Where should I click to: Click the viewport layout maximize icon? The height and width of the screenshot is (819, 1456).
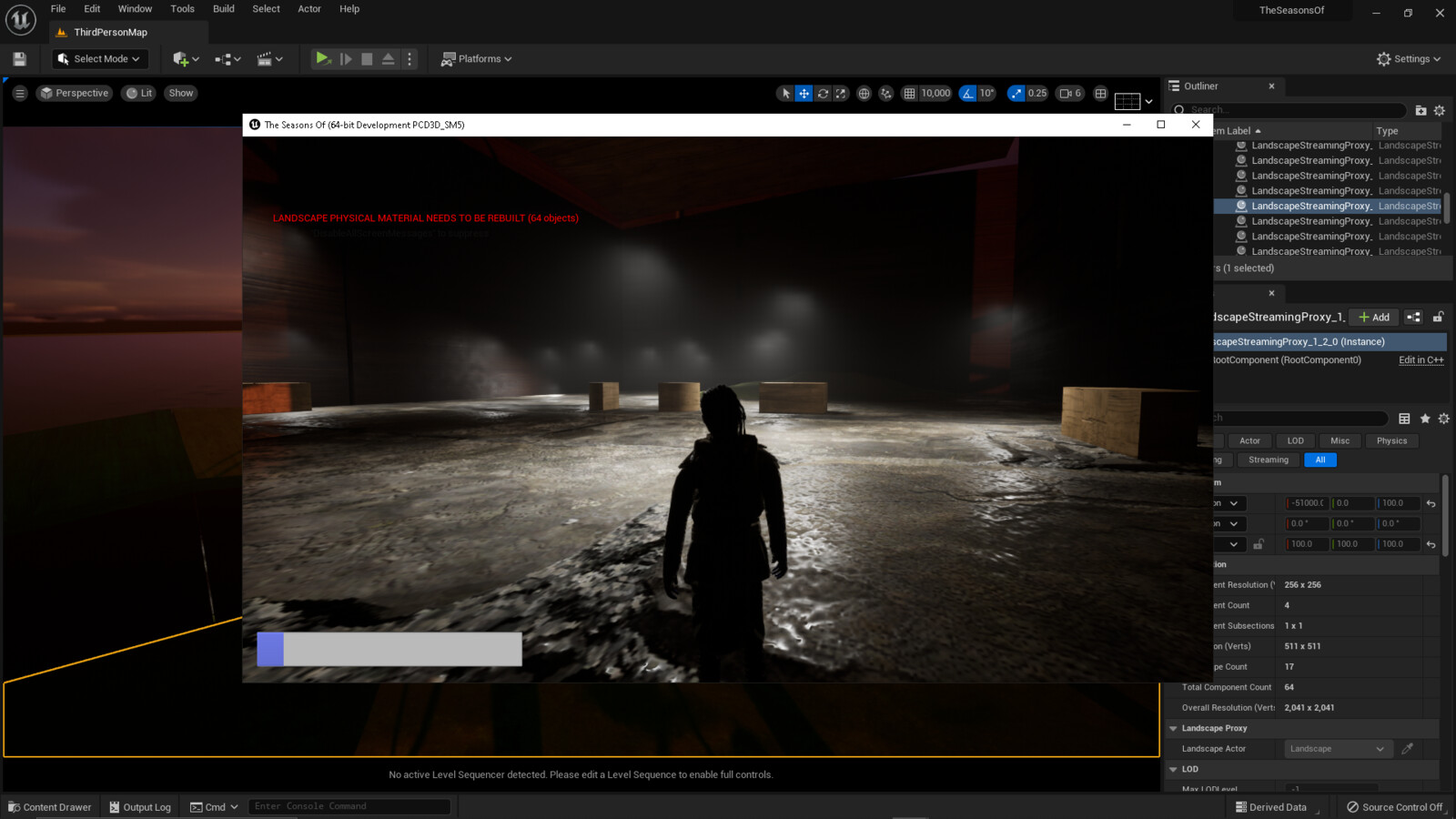click(x=1100, y=93)
